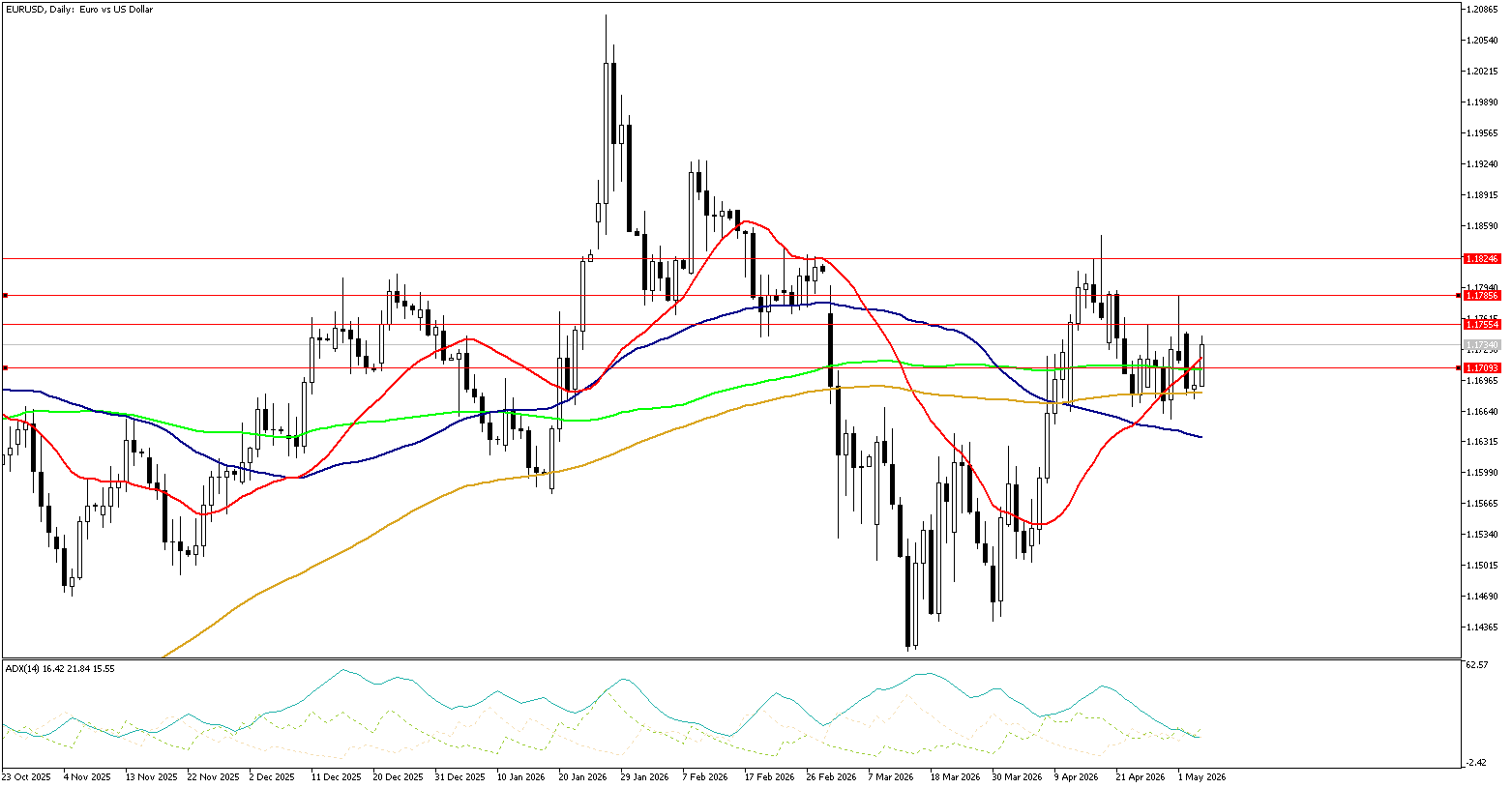
Task: Select the red 1.17856 price tag
Action: pyautogui.click(x=1482, y=295)
